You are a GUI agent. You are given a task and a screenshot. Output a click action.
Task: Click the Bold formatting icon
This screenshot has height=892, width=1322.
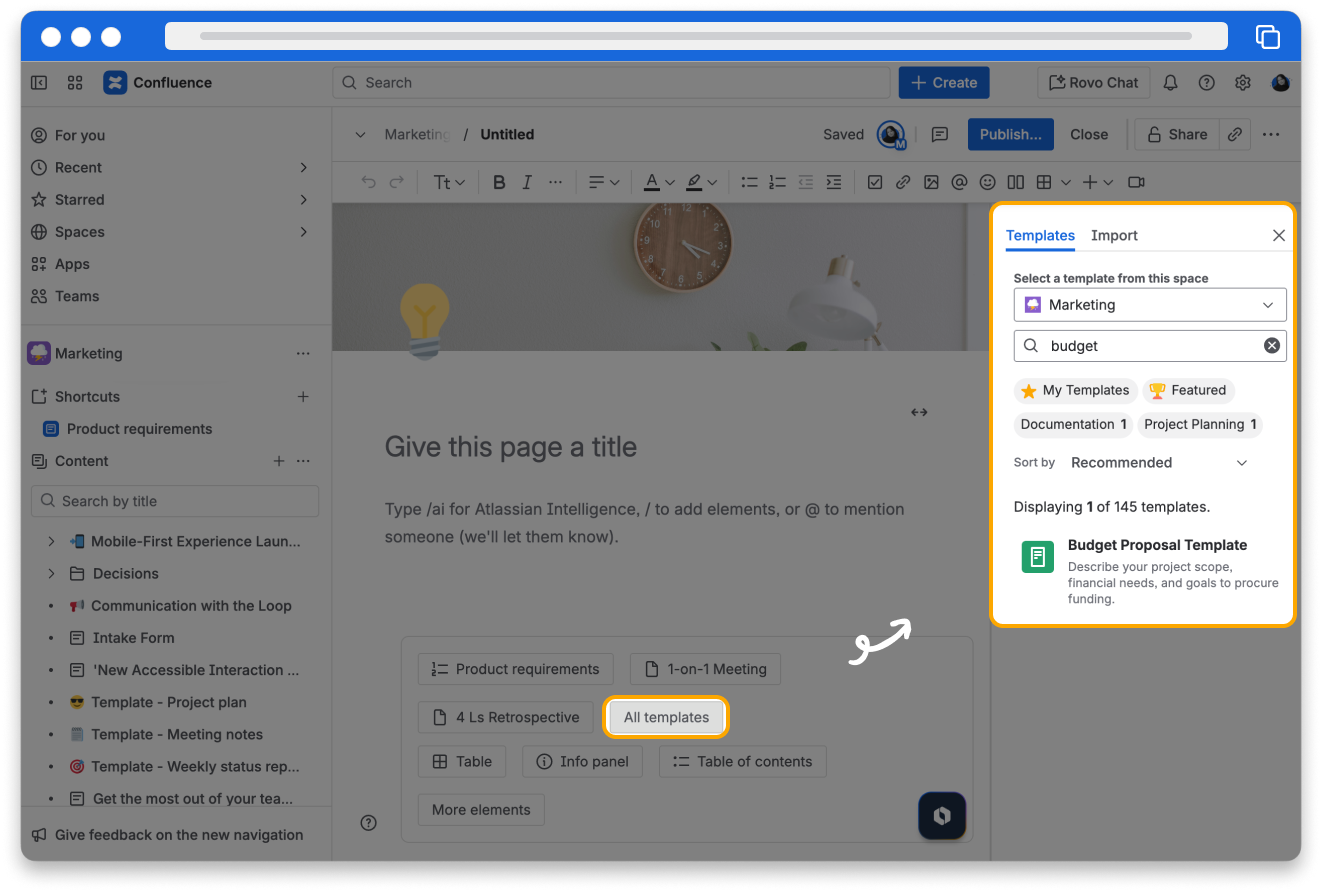[499, 182]
